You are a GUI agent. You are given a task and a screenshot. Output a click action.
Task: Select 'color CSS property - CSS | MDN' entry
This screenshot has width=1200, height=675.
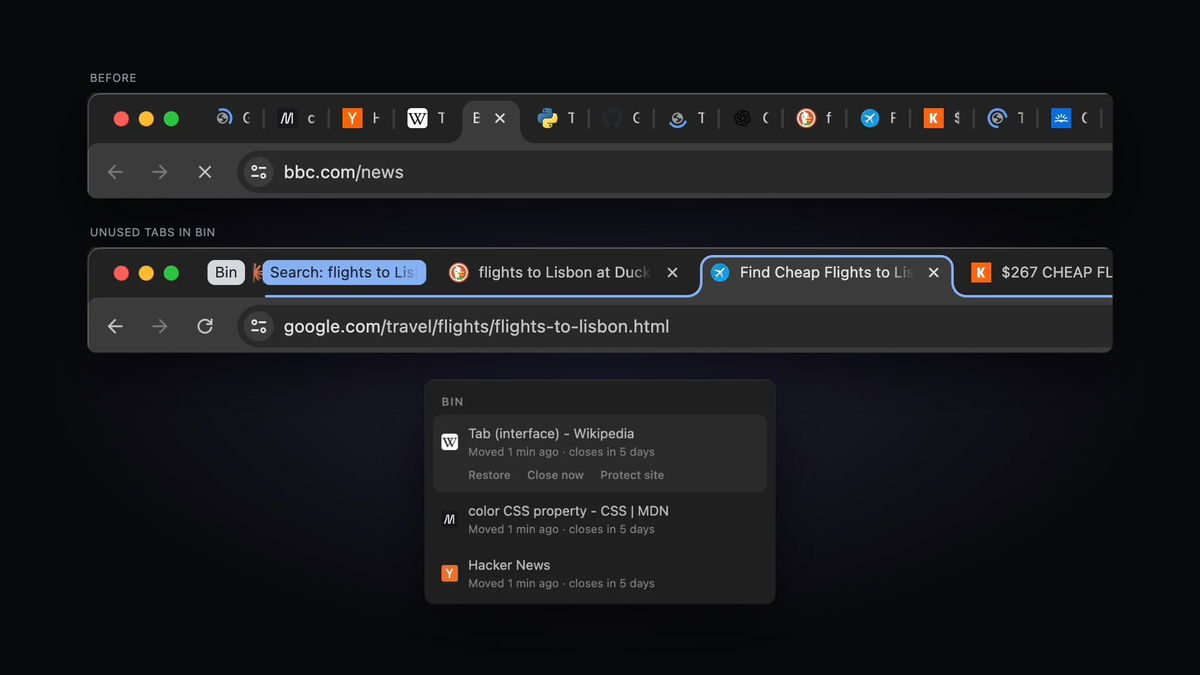tap(600, 519)
